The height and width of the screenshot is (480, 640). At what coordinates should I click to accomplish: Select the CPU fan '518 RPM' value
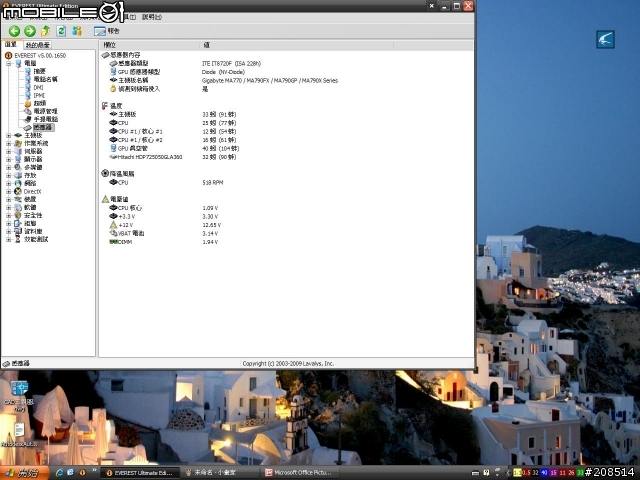coord(213,182)
